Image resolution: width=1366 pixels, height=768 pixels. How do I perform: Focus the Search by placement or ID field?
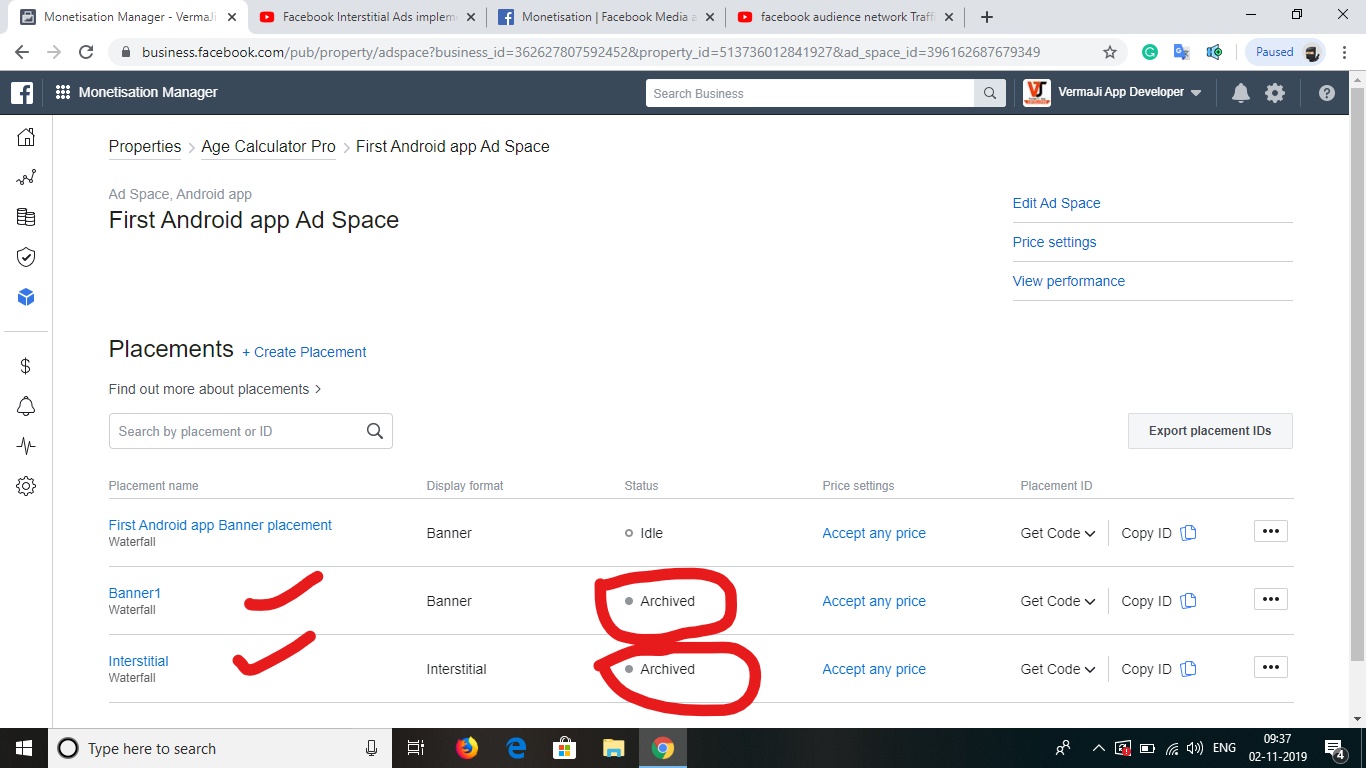(x=250, y=431)
